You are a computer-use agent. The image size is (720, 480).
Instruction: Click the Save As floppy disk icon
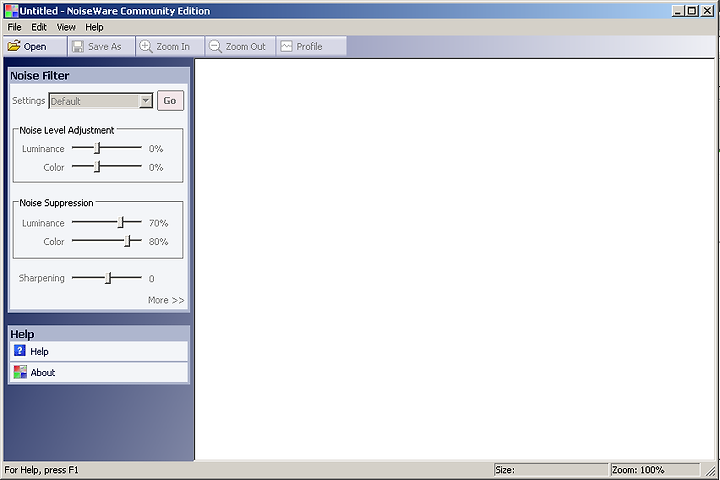[78, 46]
